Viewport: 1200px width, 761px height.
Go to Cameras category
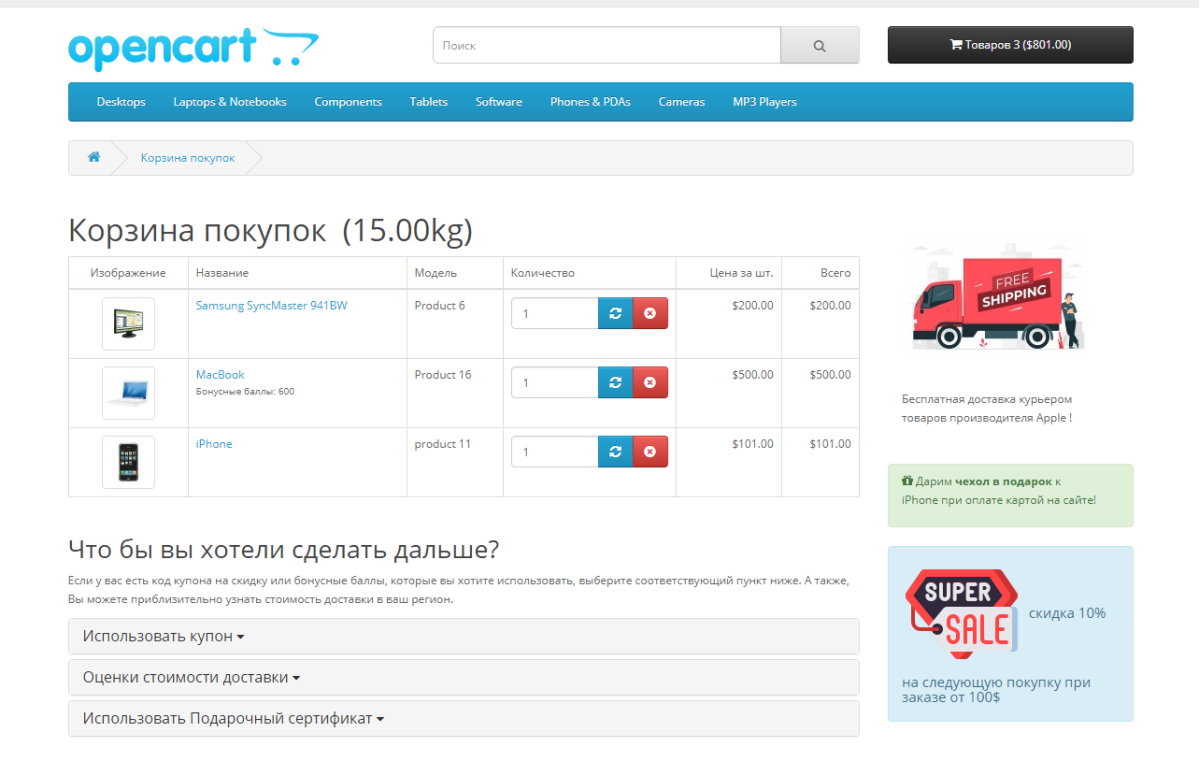[x=682, y=102]
